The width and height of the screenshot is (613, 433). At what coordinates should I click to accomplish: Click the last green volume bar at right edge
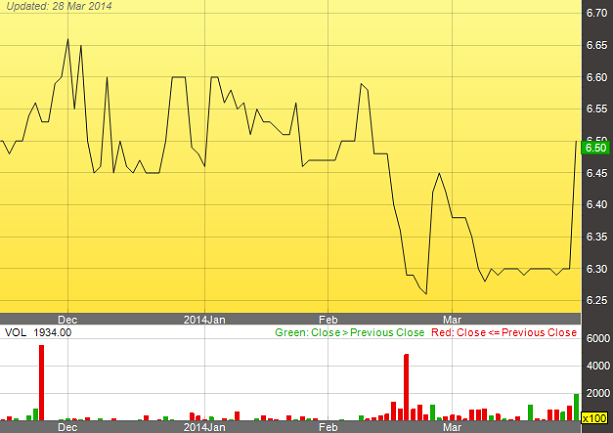[576, 408]
